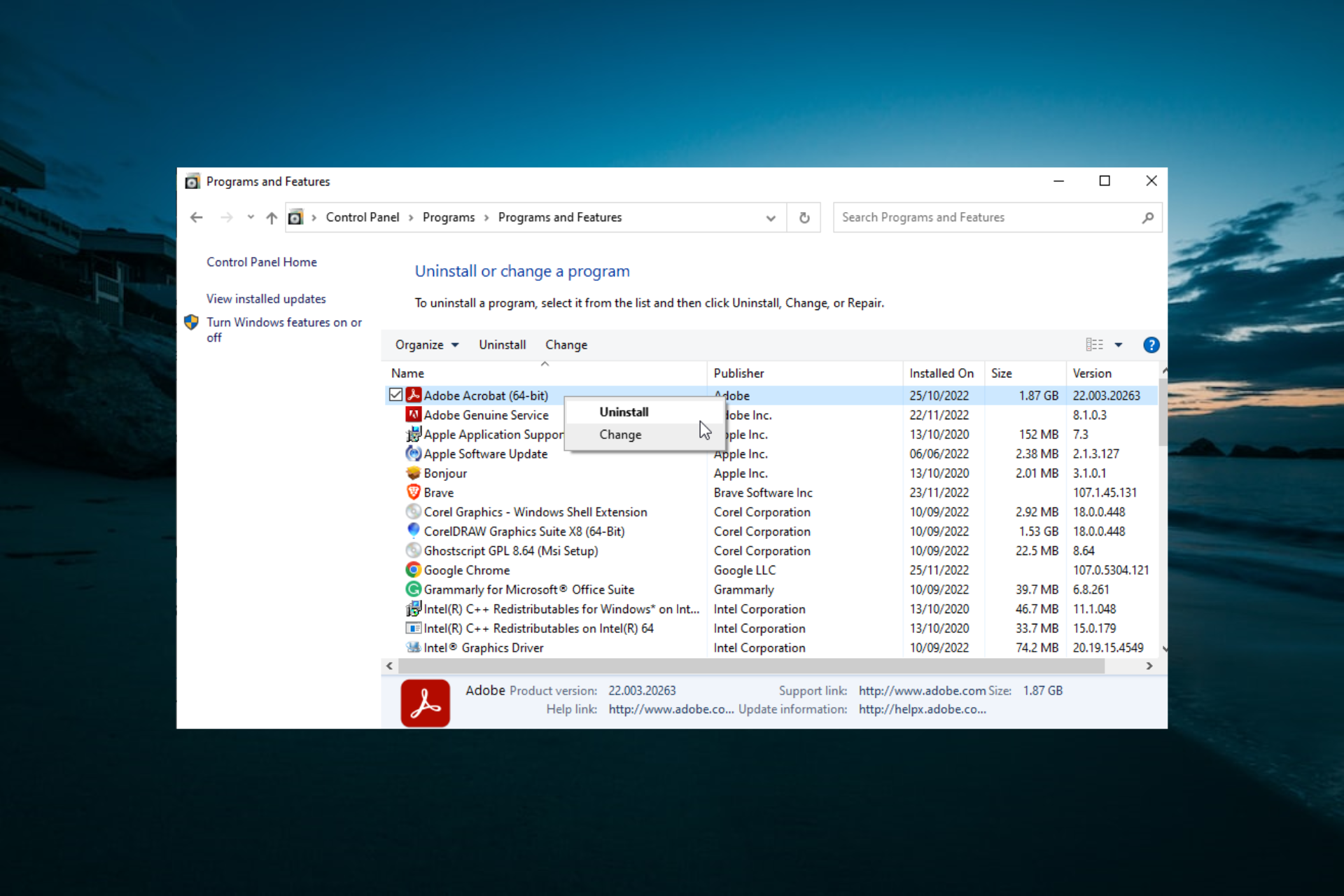Open the Control Panel Home link
The height and width of the screenshot is (896, 1344).
pyautogui.click(x=262, y=262)
